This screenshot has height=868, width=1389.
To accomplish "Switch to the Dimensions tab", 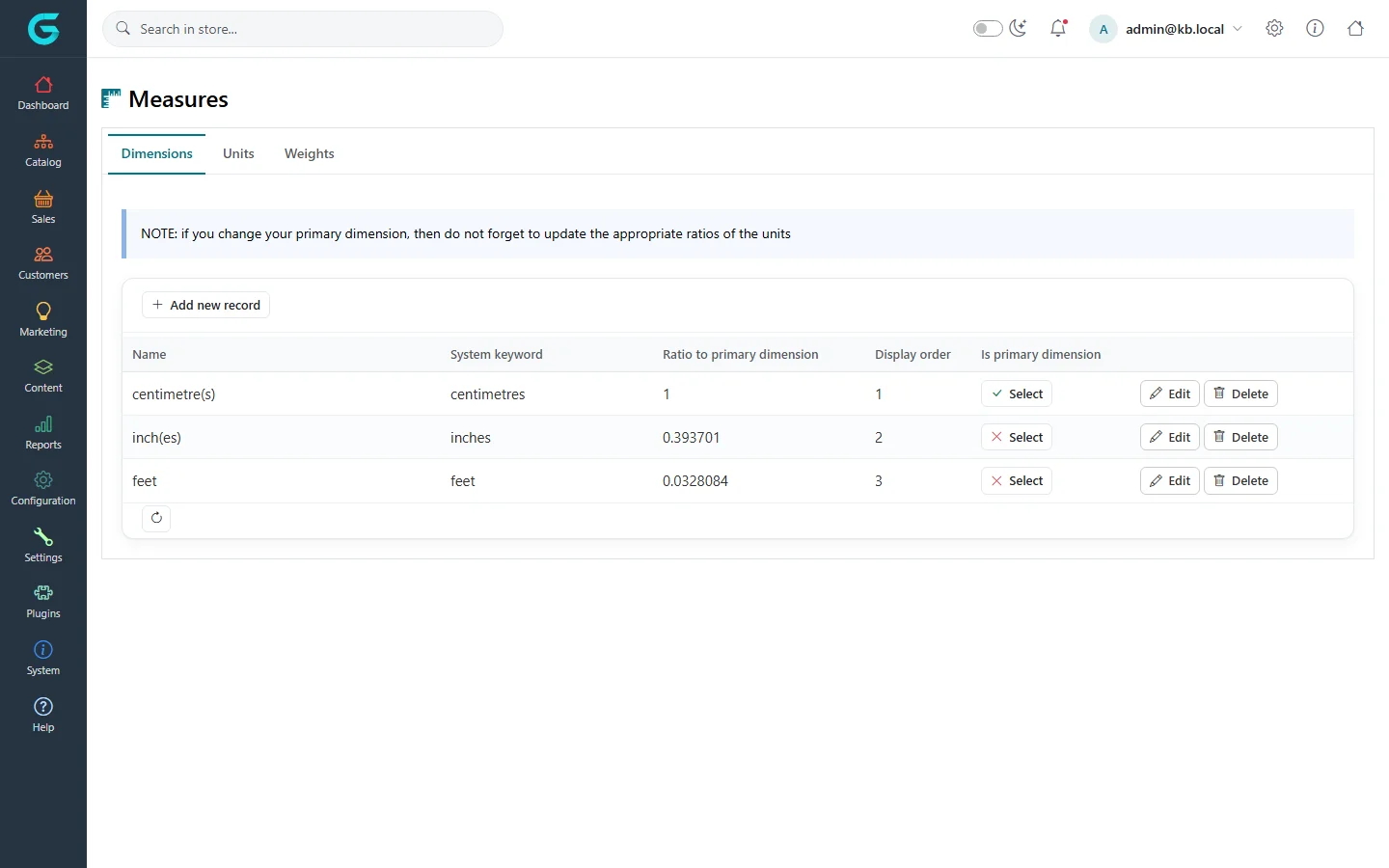I will click(156, 153).
